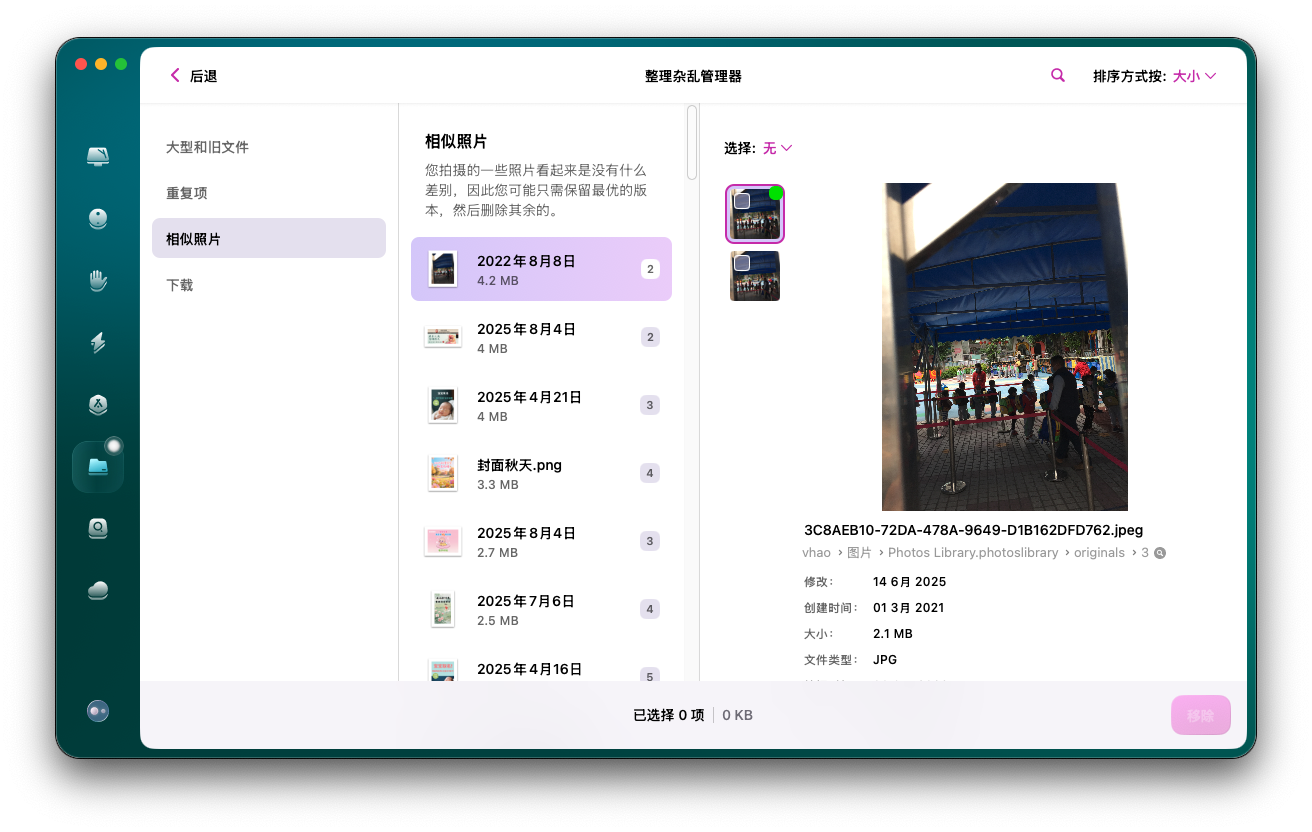Open the Performance lightning bolt icon
1312x832 pixels.
coord(98,343)
